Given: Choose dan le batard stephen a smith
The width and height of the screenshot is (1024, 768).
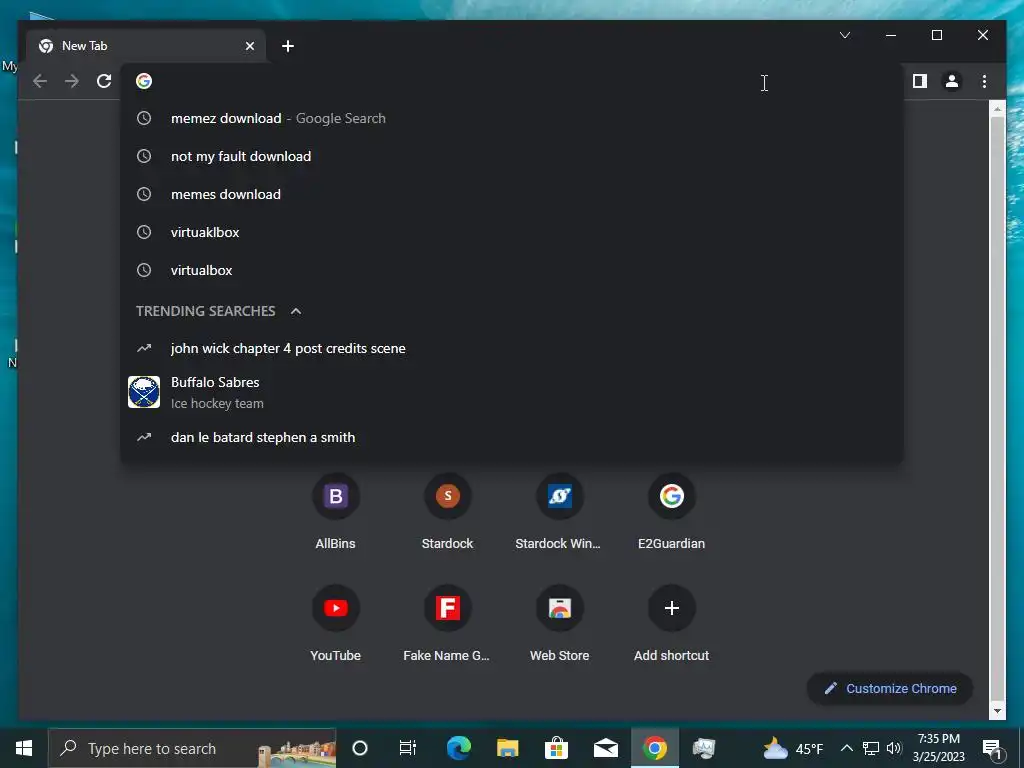Looking at the screenshot, I should click(x=512, y=438).
